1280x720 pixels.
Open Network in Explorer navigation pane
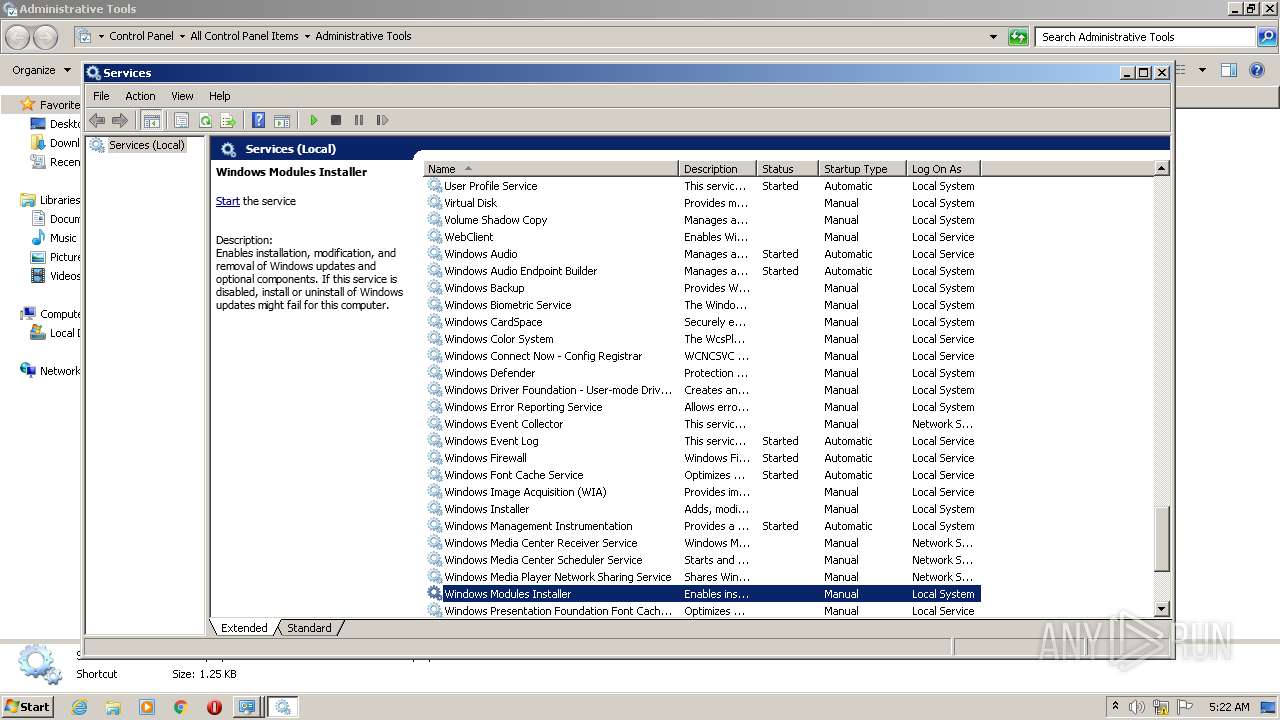[x=50, y=371]
